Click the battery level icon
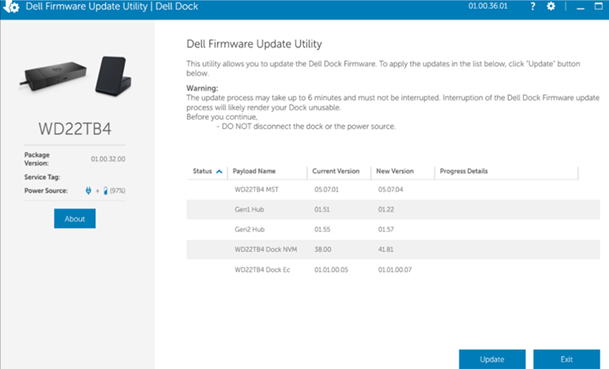Image resolution: width=609 pixels, height=369 pixels. coord(105,191)
